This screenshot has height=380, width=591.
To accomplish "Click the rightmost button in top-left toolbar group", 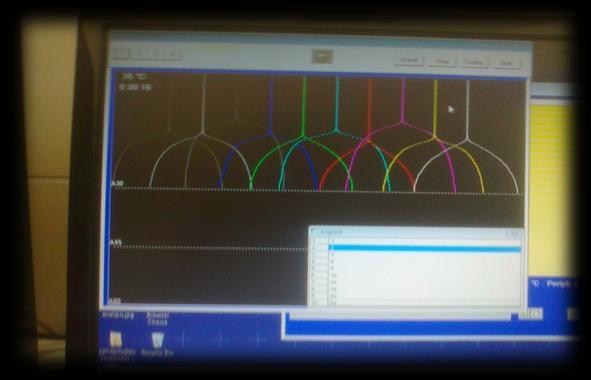I will 173,54.
